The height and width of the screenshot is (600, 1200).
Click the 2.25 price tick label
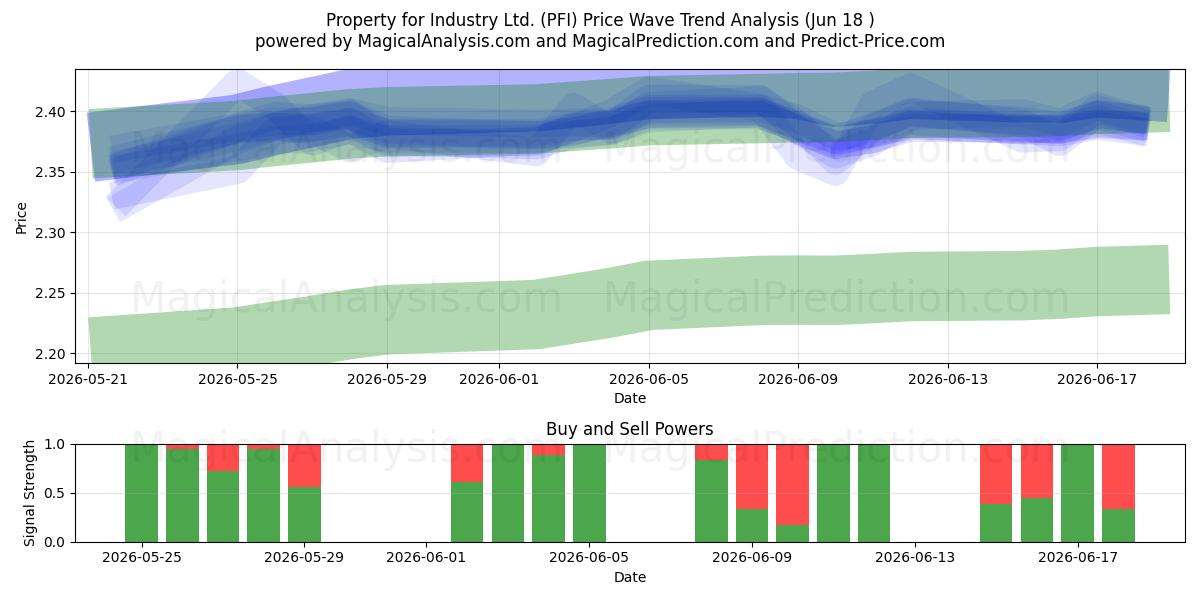(53, 294)
